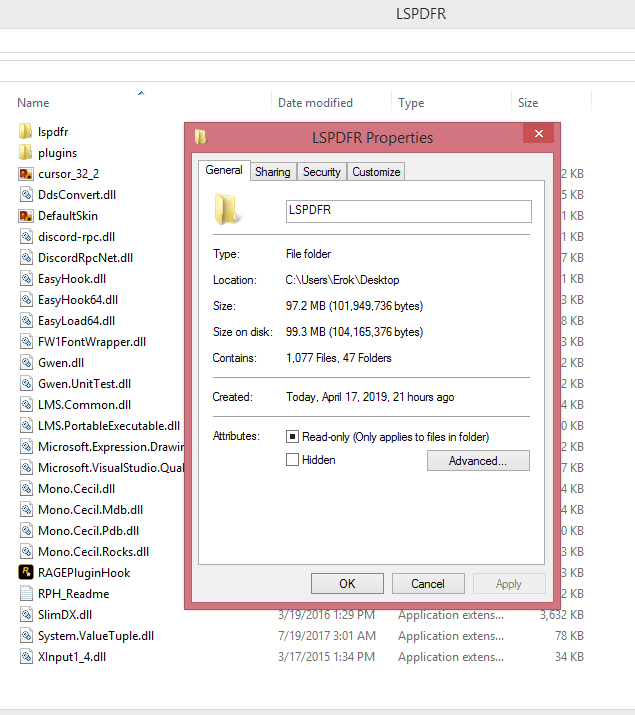635x715 pixels.
Task: Click Cancel in the Properties dialog
Action: tap(428, 584)
